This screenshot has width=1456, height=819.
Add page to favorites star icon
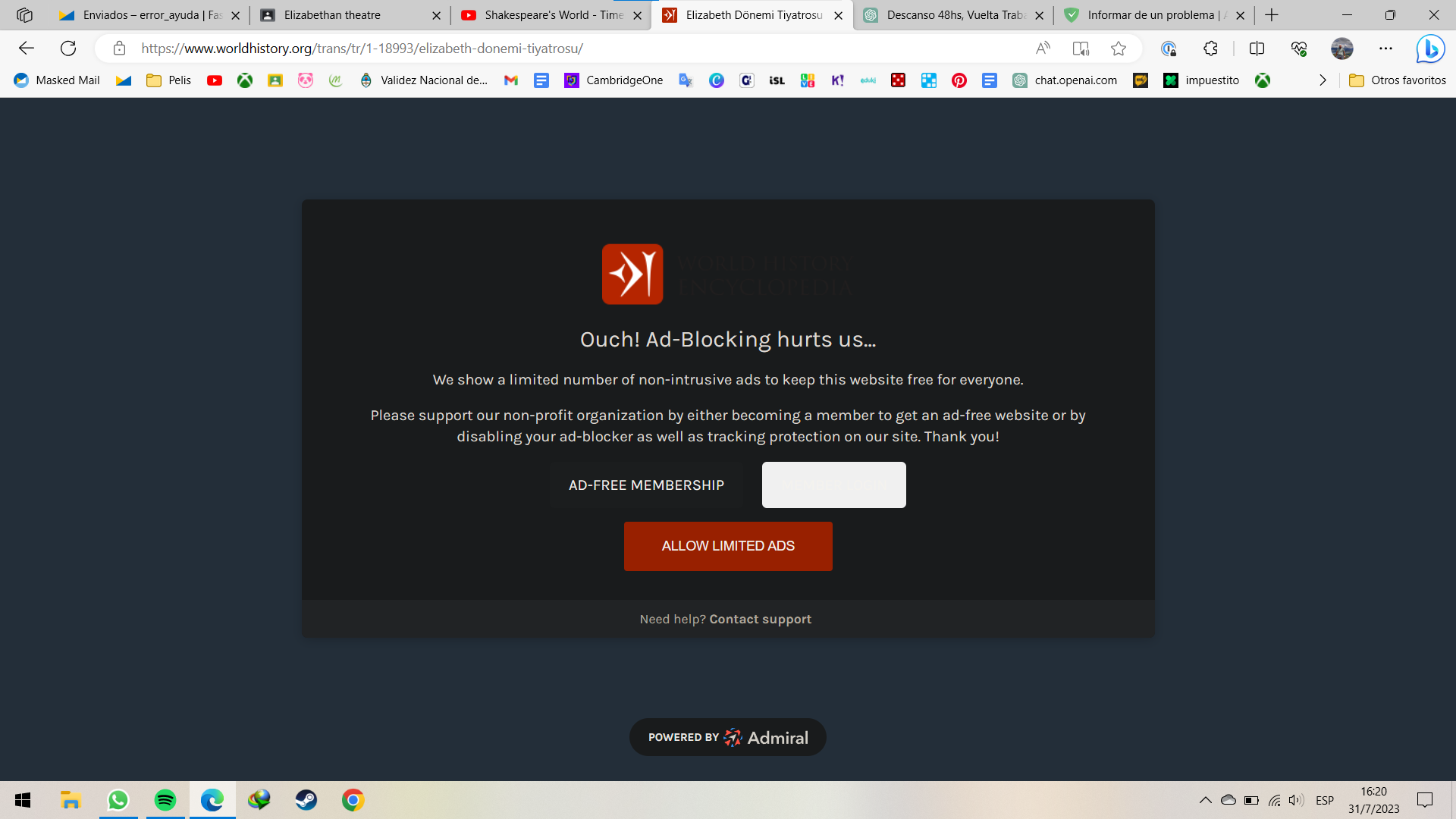1118,49
